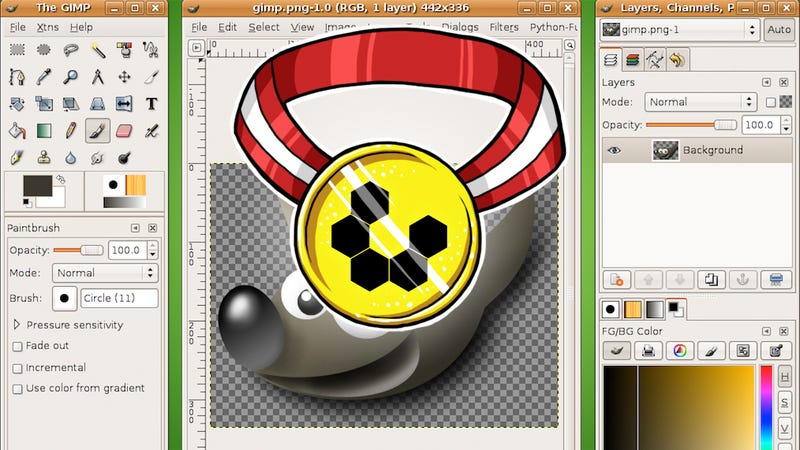Open the Xtns menu in toolbox

(47, 27)
